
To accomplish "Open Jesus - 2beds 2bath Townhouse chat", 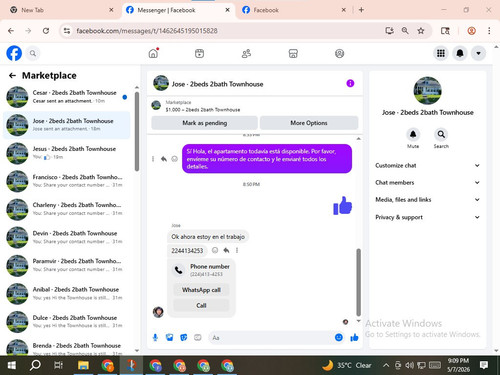I will (66, 153).
